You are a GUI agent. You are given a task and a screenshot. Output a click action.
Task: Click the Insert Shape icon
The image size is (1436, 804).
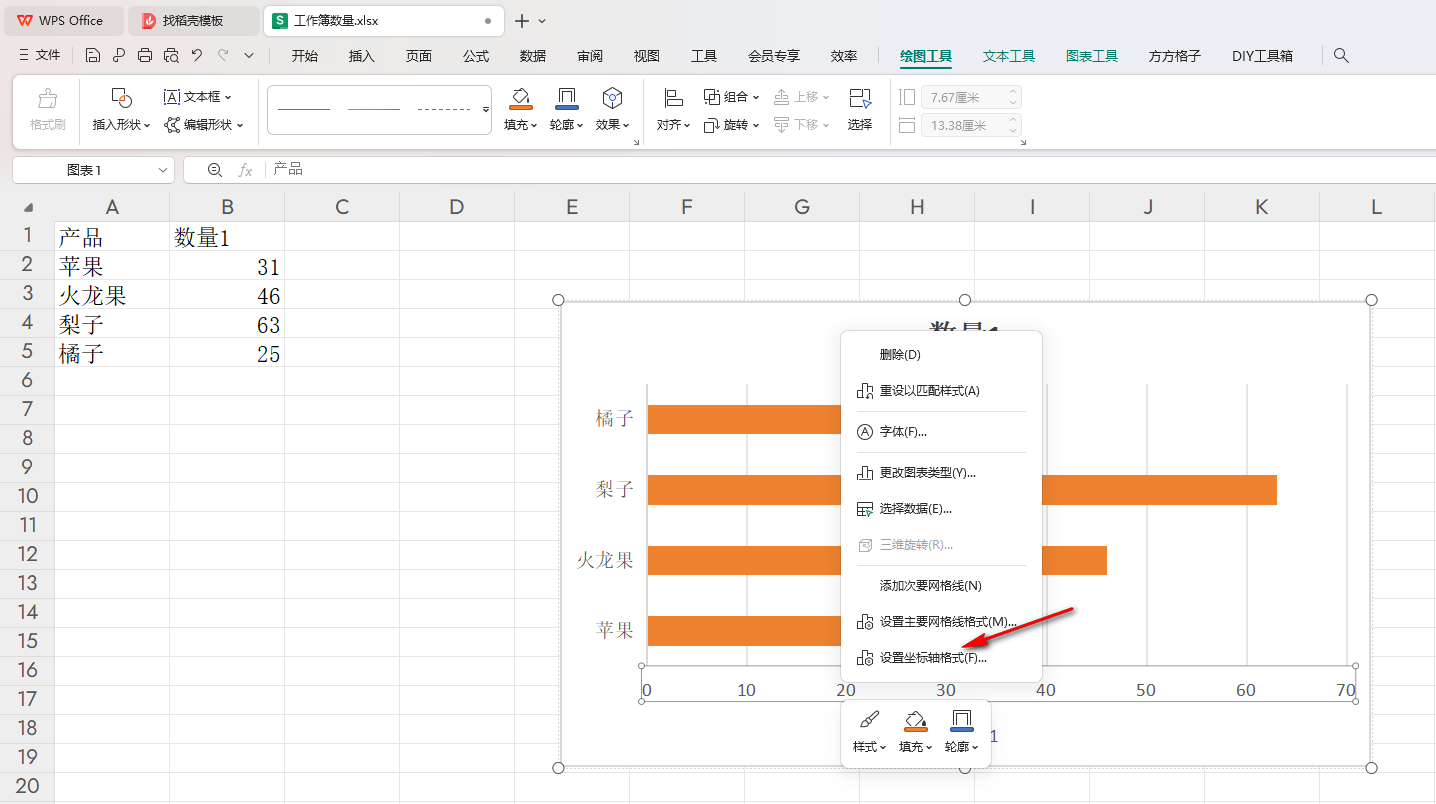point(121,98)
